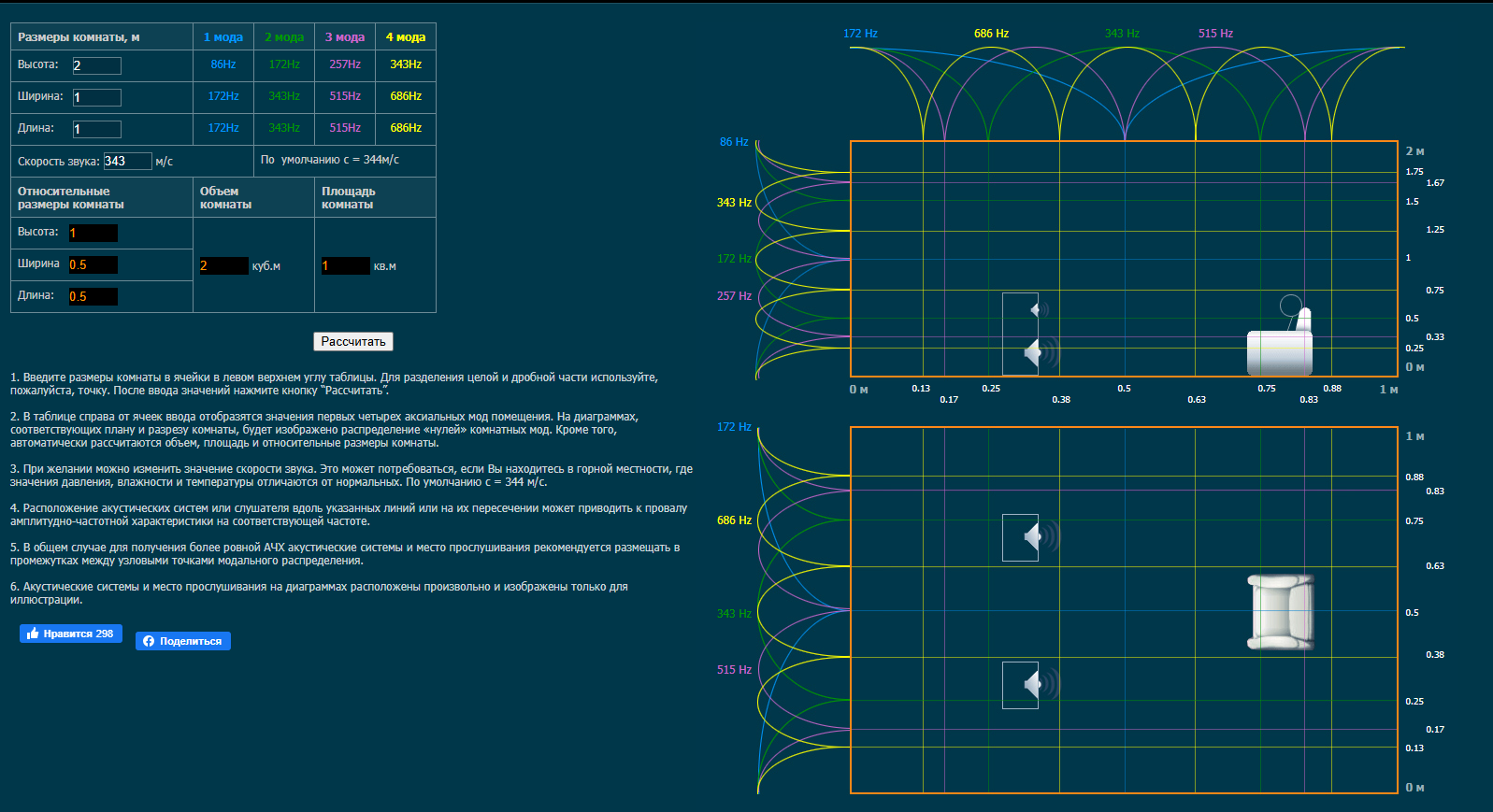Click the relative Ширина output field showing 0.5

coord(93,264)
